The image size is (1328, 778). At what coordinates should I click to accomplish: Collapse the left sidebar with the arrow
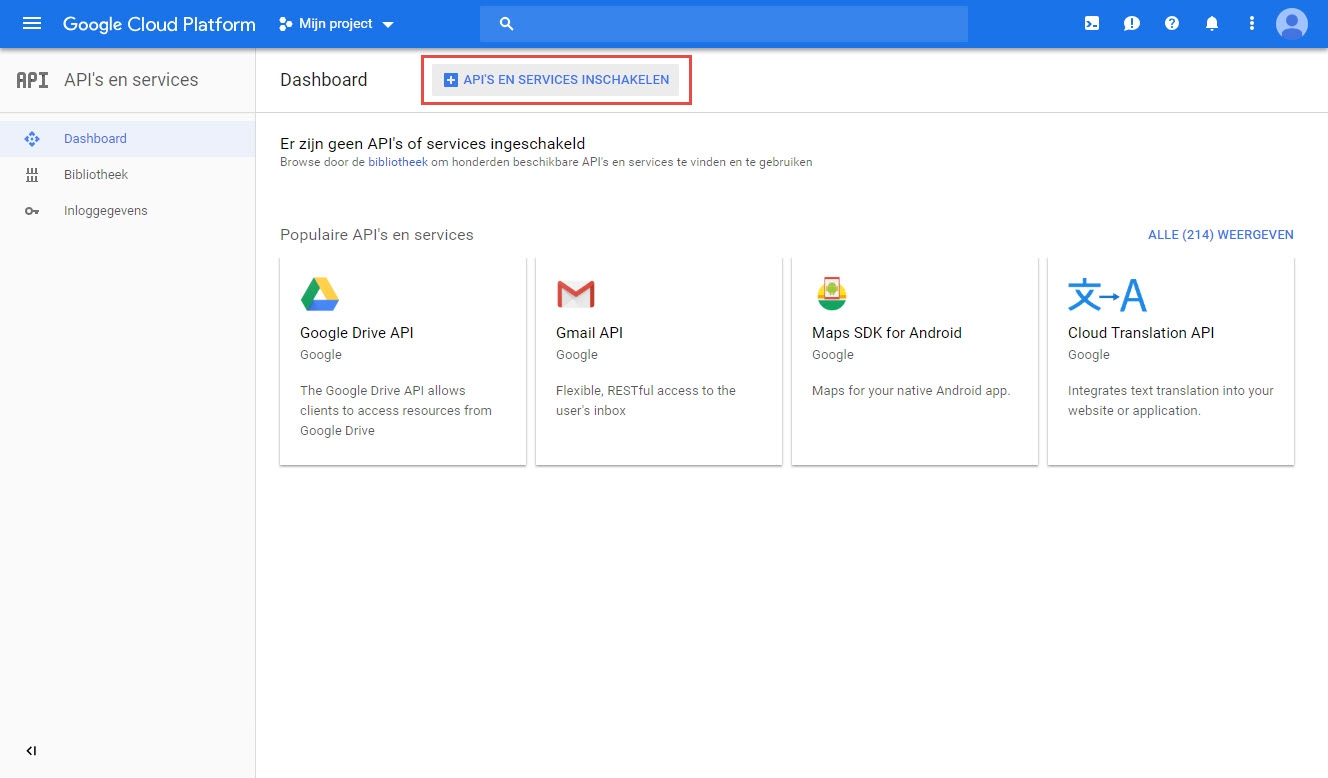point(30,750)
